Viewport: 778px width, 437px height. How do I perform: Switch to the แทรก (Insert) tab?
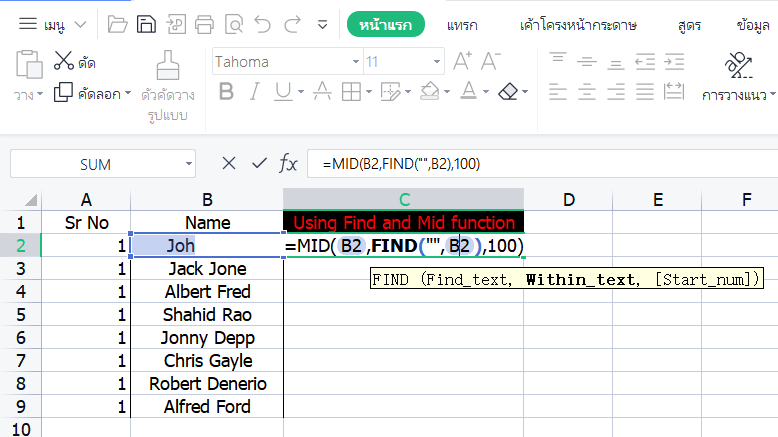[462, 25]
